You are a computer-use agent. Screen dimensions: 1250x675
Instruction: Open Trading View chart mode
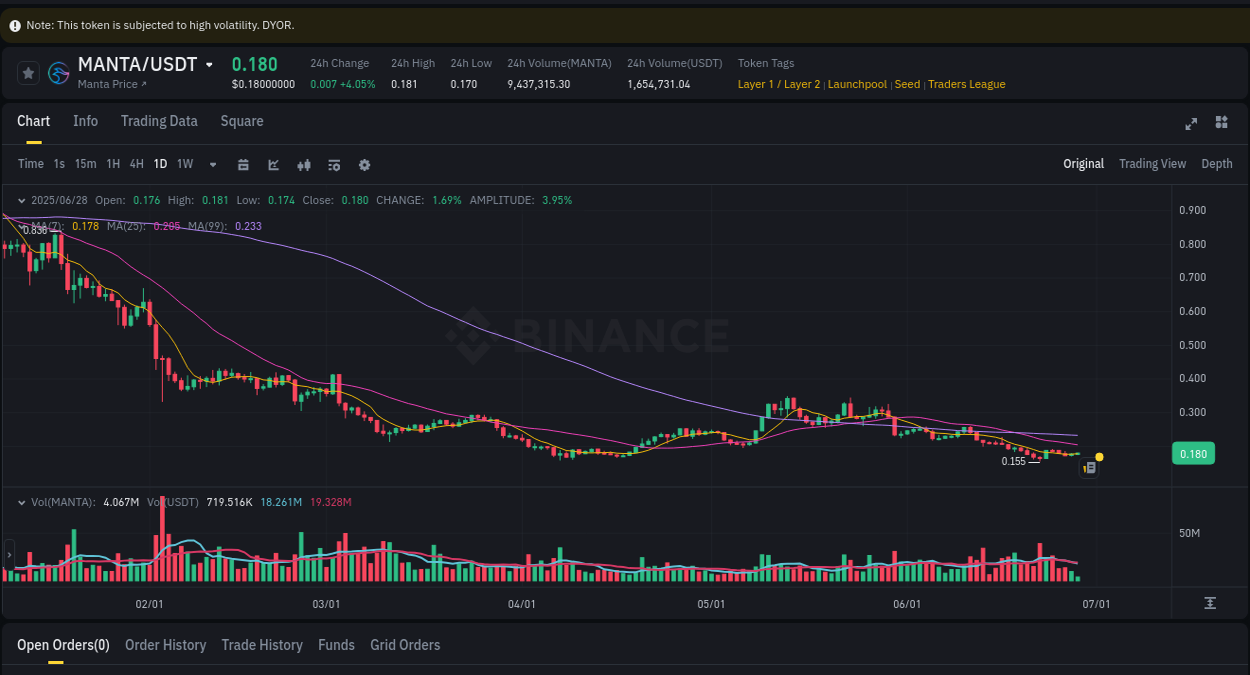[1152, 163]
